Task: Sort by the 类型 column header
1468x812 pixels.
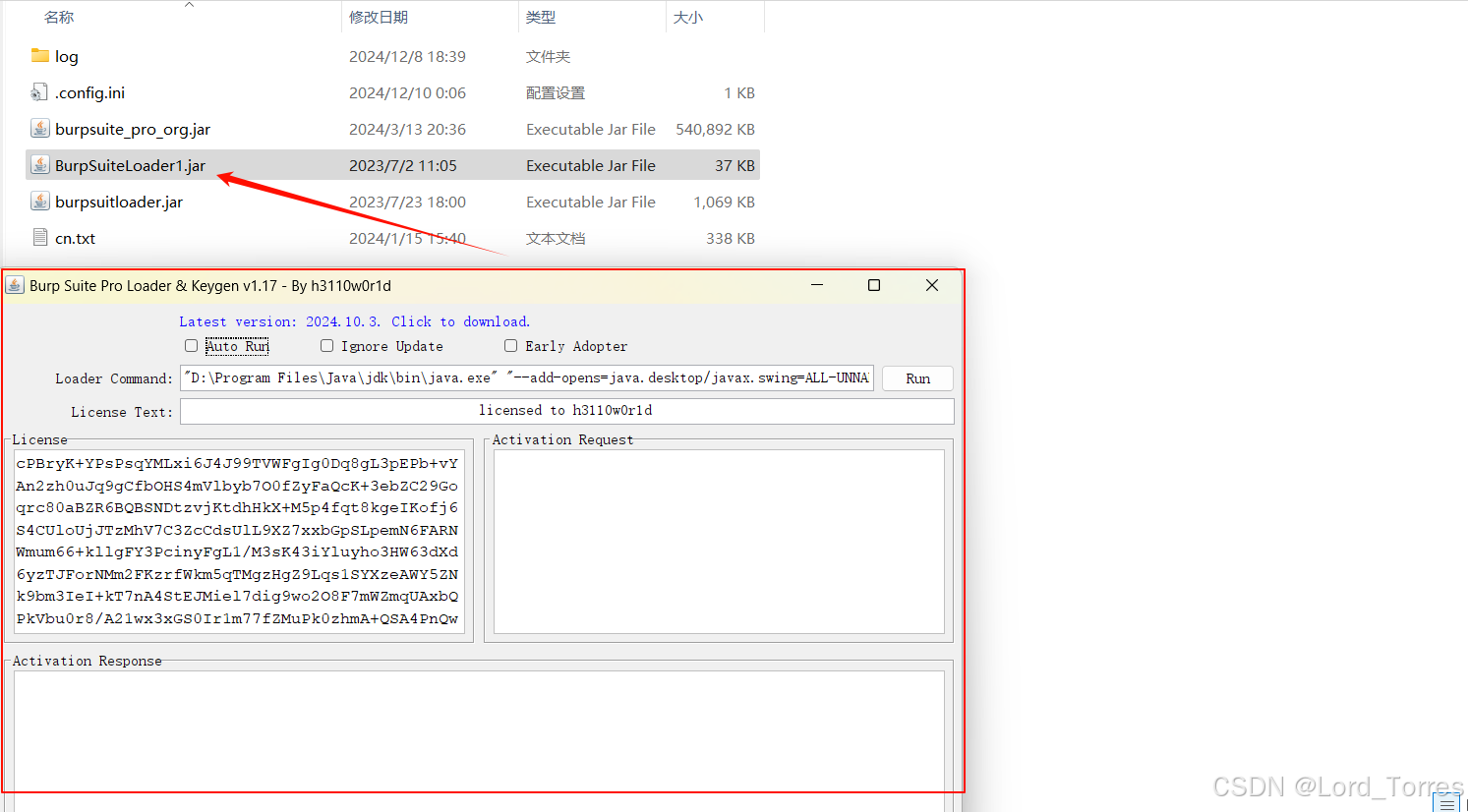Action: (x=541, y=17)
